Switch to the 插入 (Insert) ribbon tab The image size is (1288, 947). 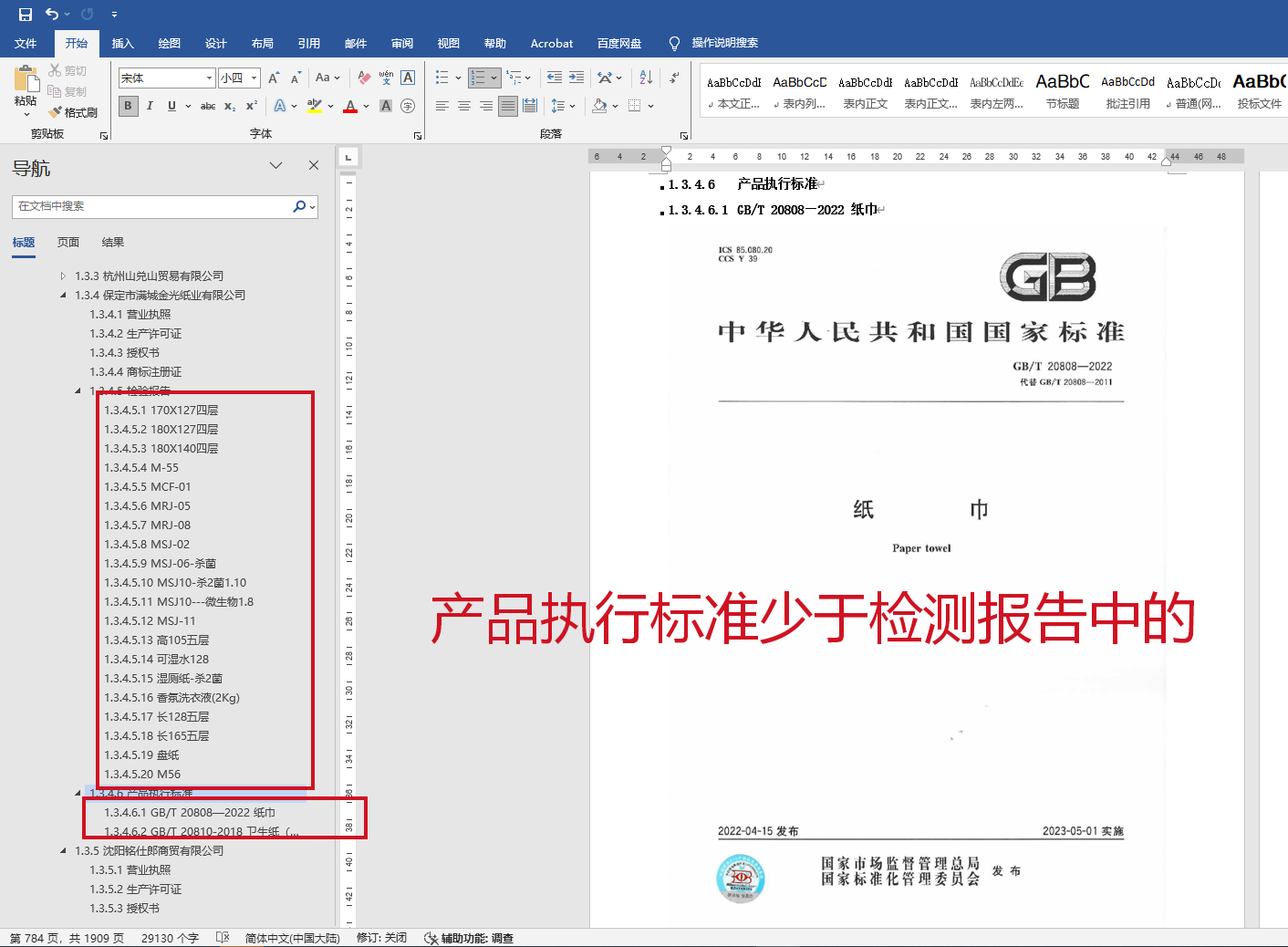pos(123,43)
